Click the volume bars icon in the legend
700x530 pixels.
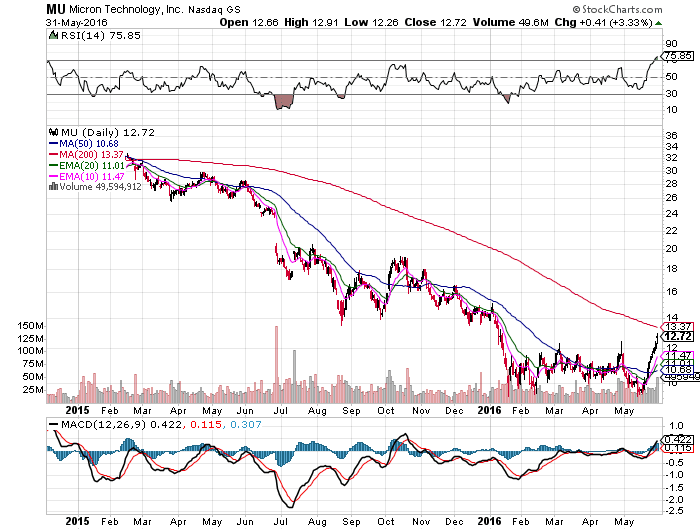point(54,187)
